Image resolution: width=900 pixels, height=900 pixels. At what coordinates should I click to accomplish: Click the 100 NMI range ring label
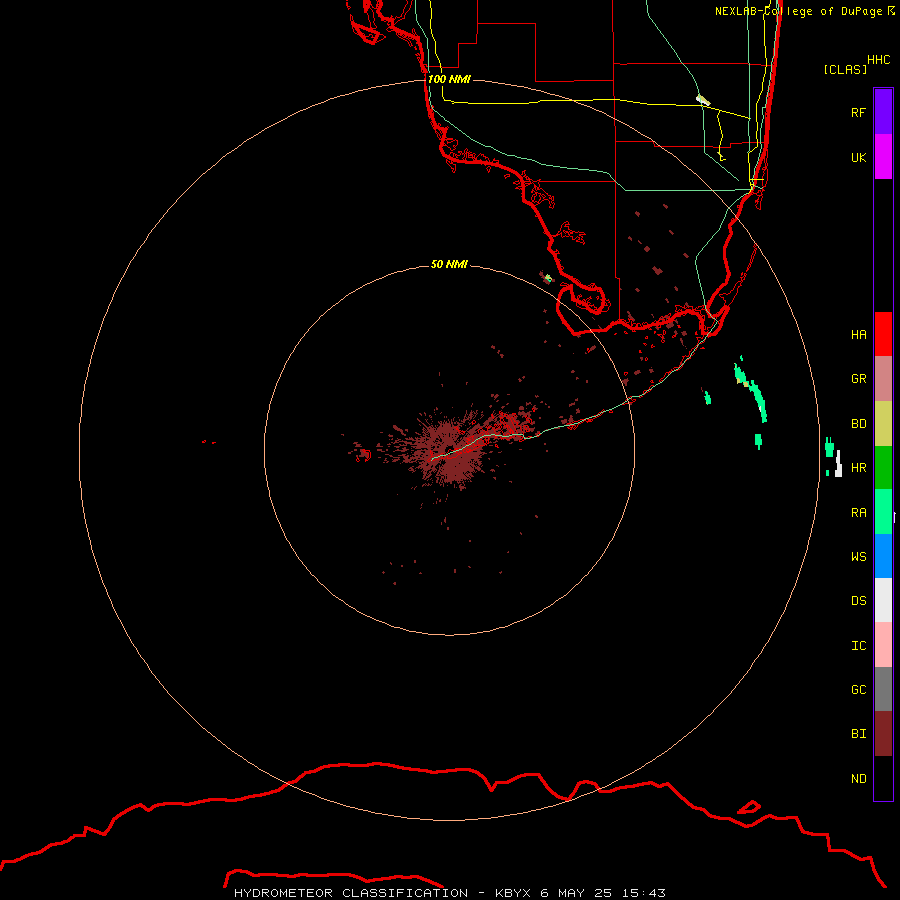[x=449, y=79]
